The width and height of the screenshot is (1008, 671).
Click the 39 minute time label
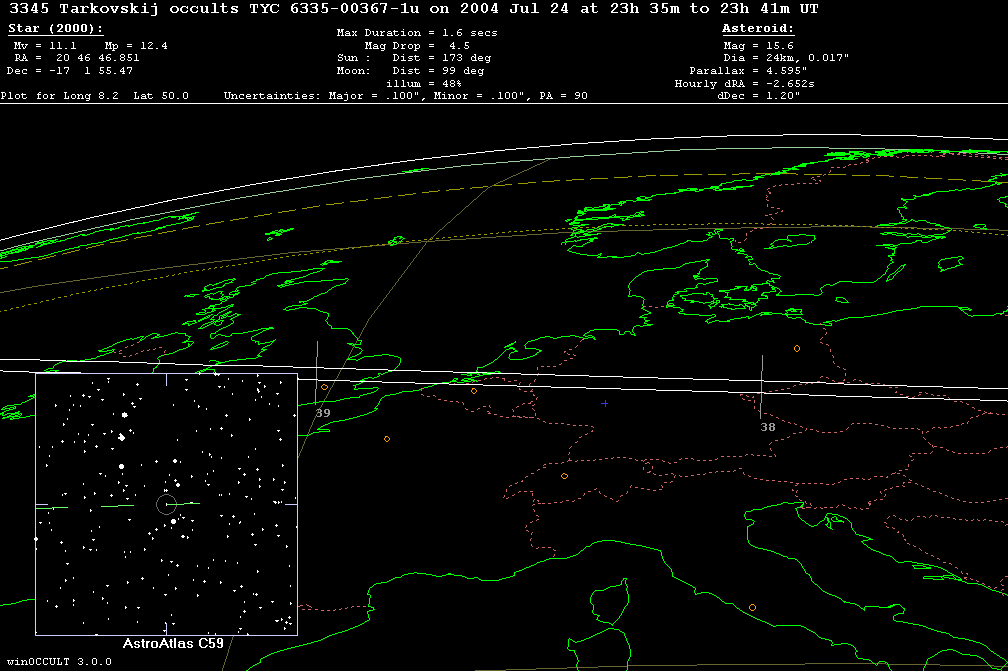click(322, 413)
